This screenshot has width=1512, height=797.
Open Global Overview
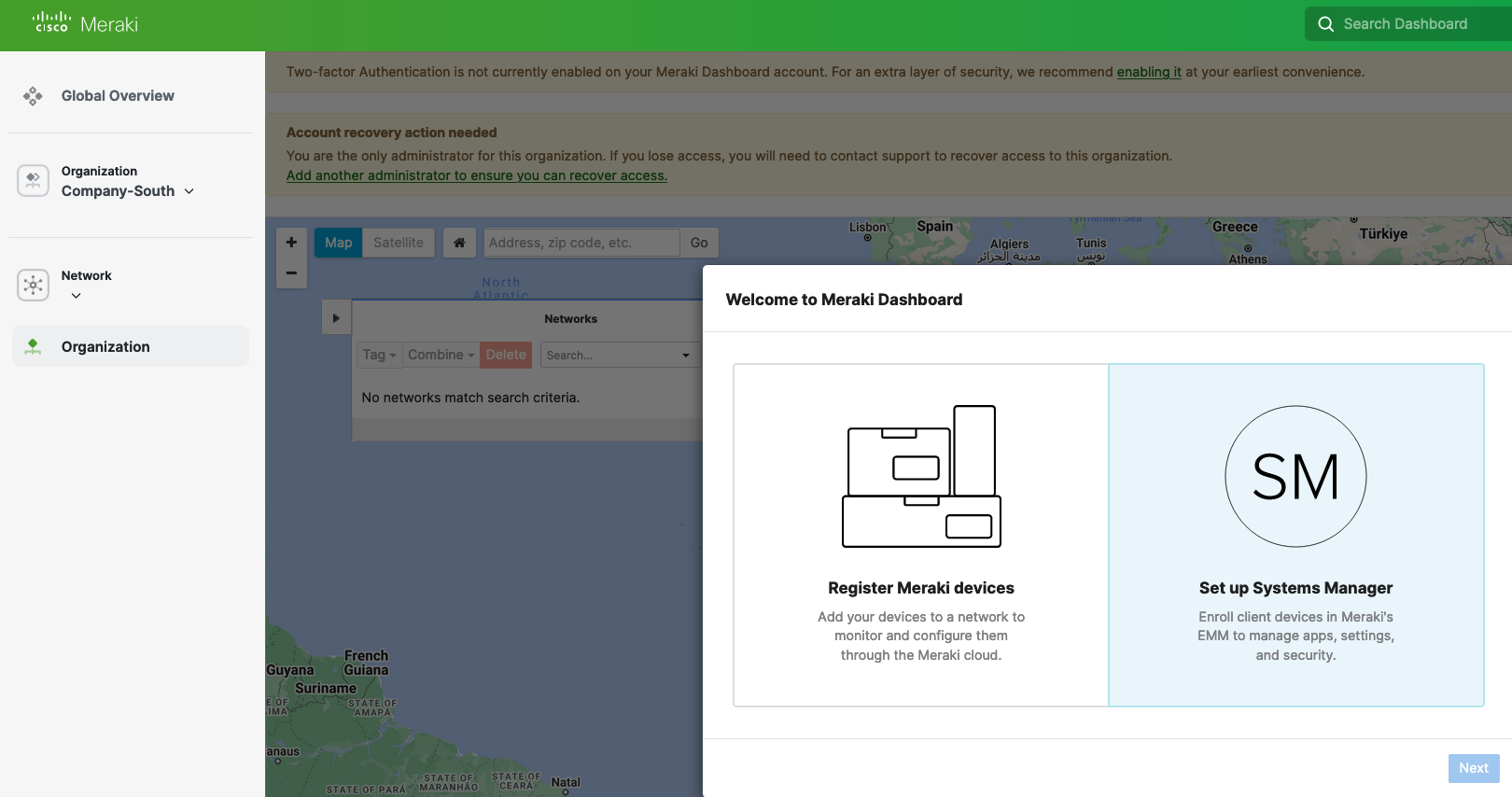click(118, 96)
